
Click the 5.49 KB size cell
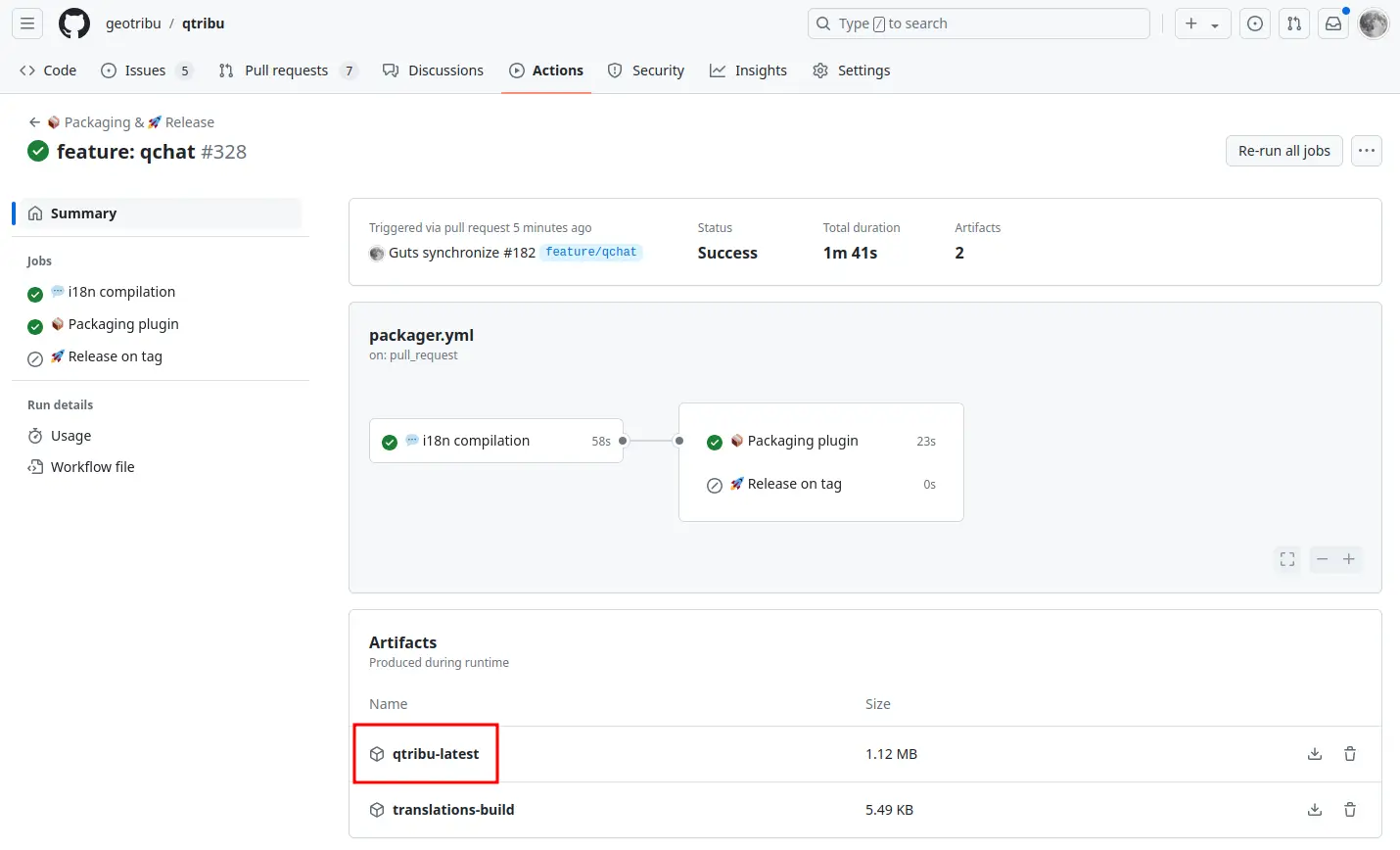point(889,810)
